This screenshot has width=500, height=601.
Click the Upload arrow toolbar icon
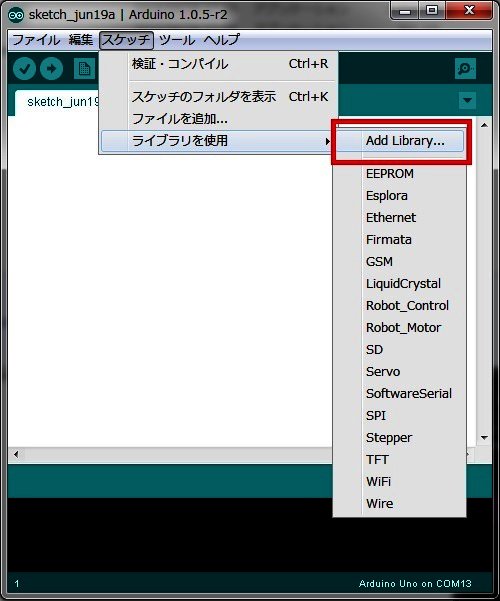pos(51,69)
